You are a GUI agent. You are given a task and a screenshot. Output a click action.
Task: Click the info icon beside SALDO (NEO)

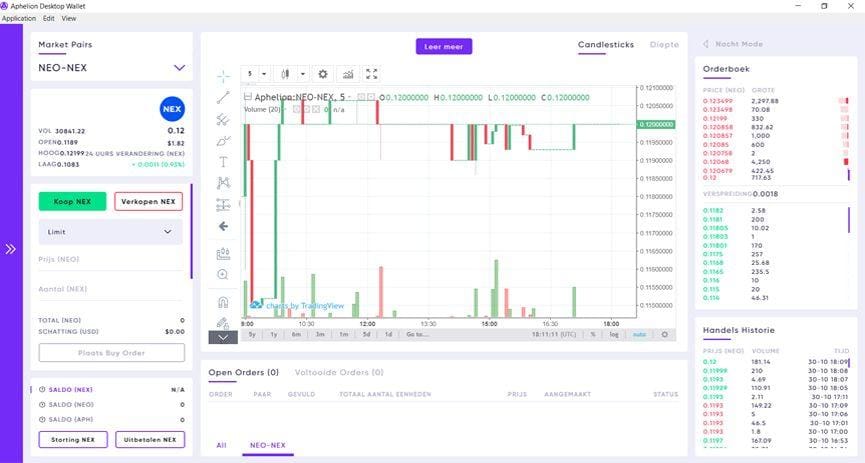click(x=42, y=405)
